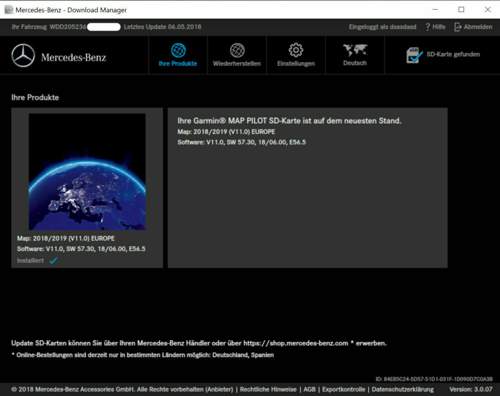Switch to the Ihre Produkte tab label
The width and height of the screenshot is (500, 396).
point(178,63)
